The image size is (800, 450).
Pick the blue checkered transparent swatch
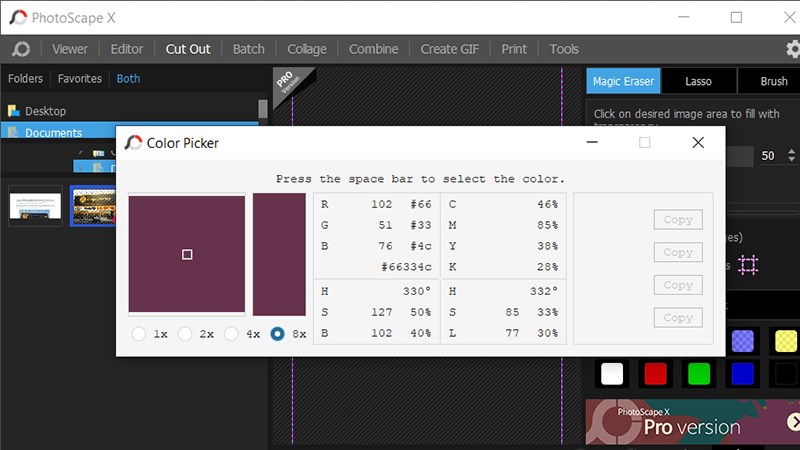[x=742, y=341]
